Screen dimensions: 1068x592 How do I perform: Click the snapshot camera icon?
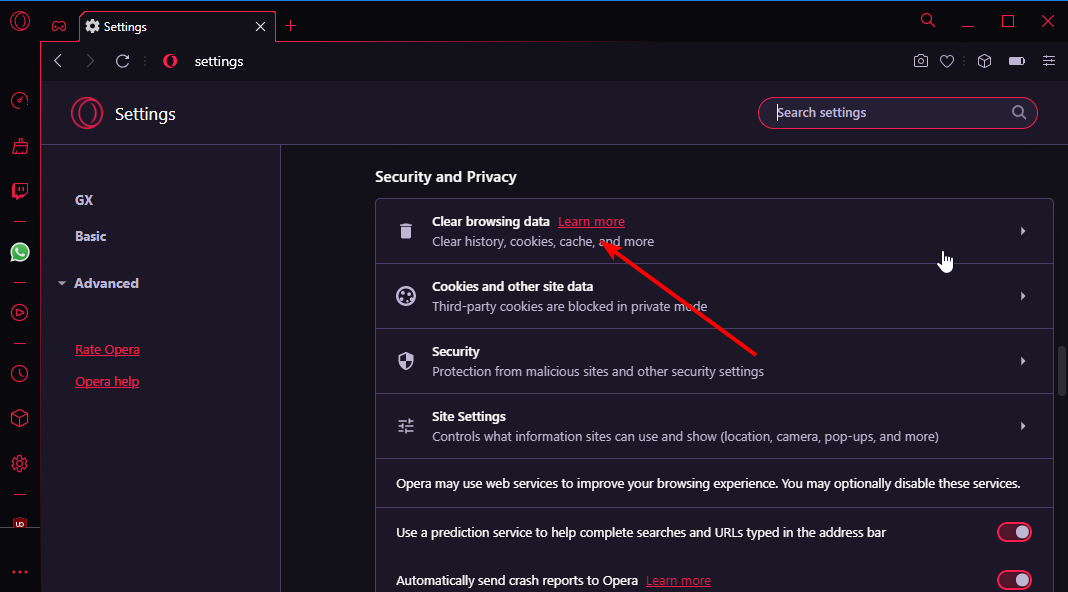(920, 61)
